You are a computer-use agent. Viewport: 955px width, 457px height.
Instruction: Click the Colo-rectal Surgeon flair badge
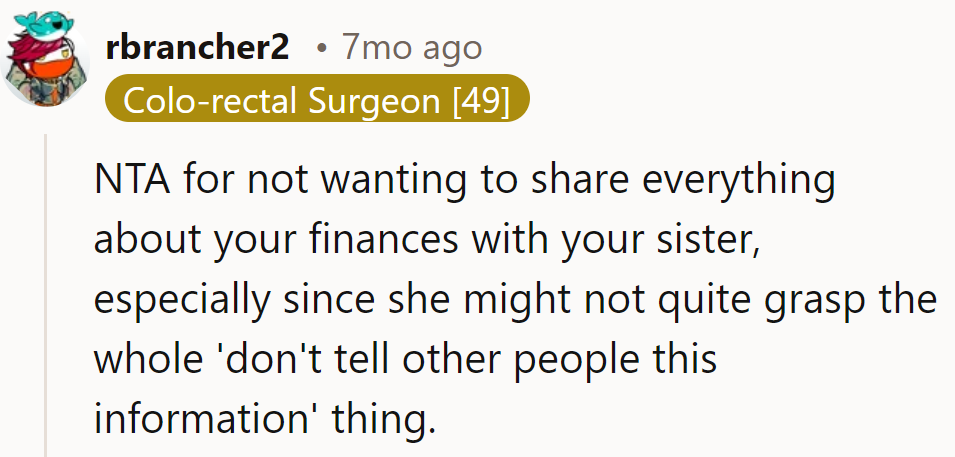click(316, 99)
